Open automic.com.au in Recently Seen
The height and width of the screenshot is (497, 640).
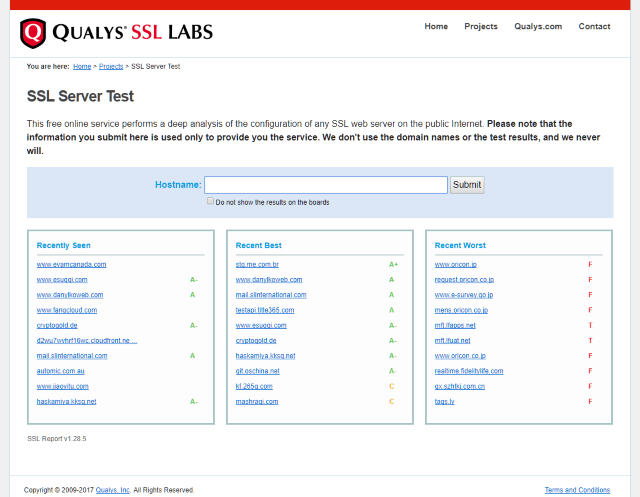pos(60,371)
